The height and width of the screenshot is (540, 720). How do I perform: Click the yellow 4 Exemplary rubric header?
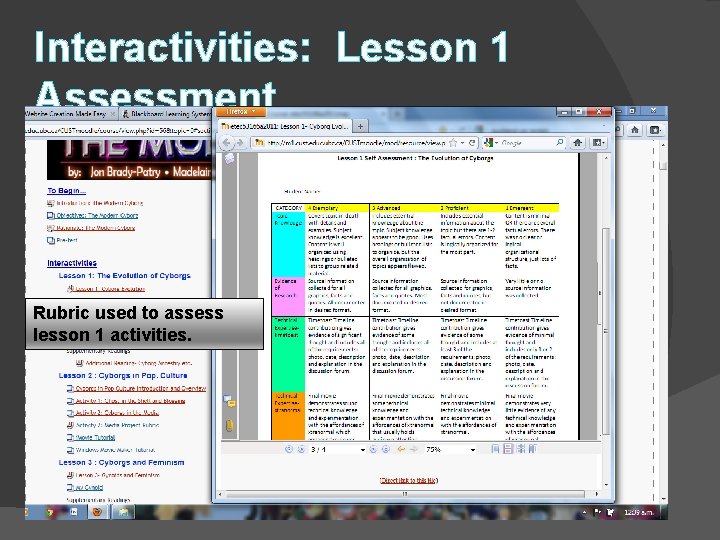pos(337,208)
